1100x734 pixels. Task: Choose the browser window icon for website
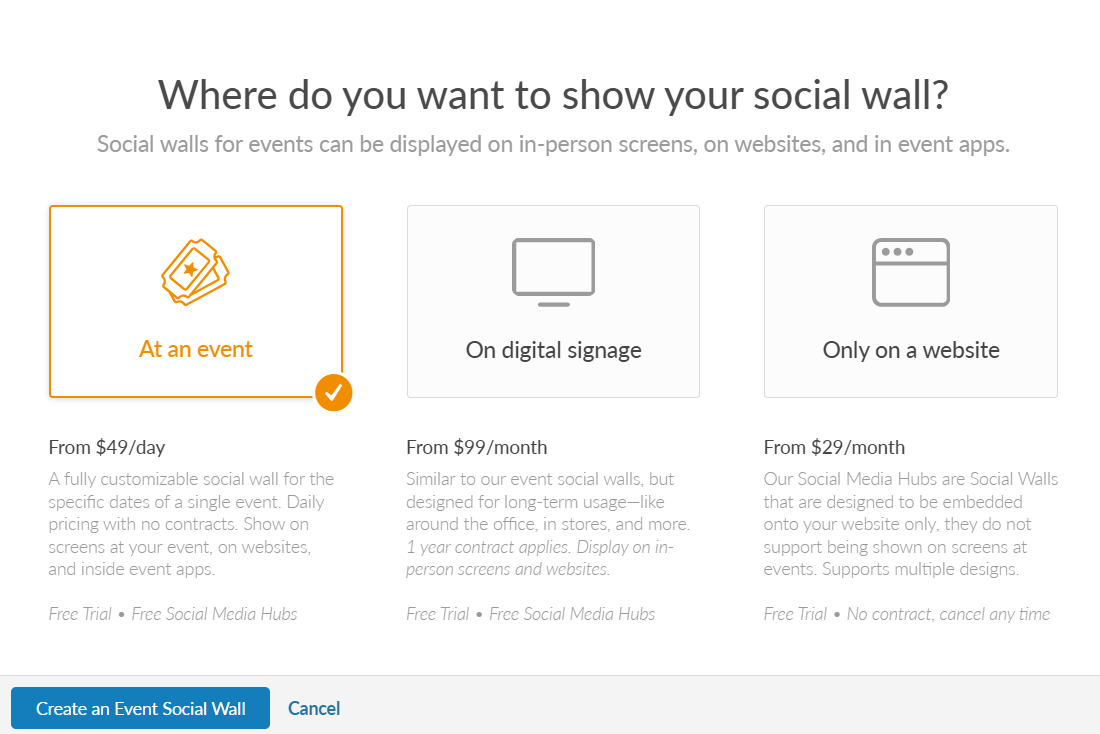click(x=911, y=272)
